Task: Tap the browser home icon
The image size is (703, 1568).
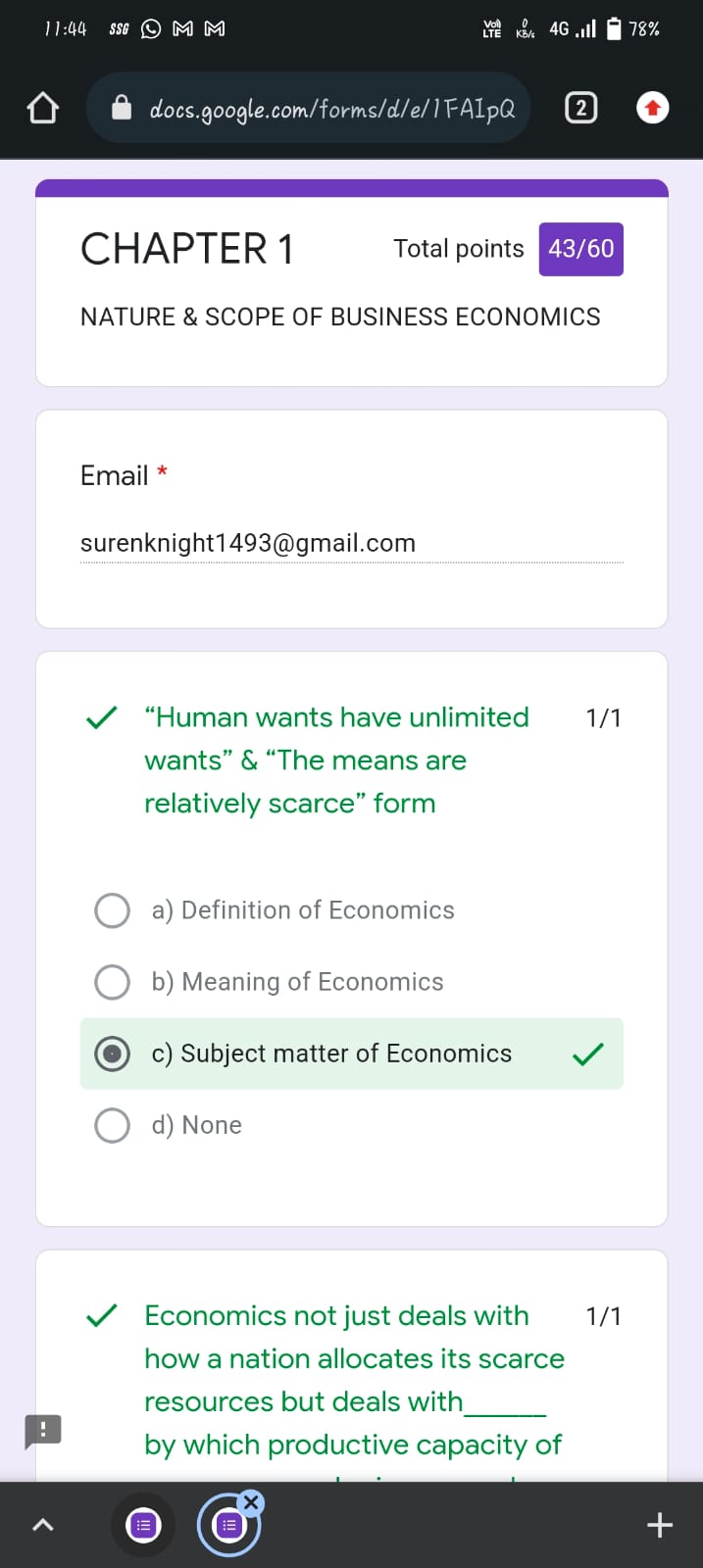Action: 42,108
